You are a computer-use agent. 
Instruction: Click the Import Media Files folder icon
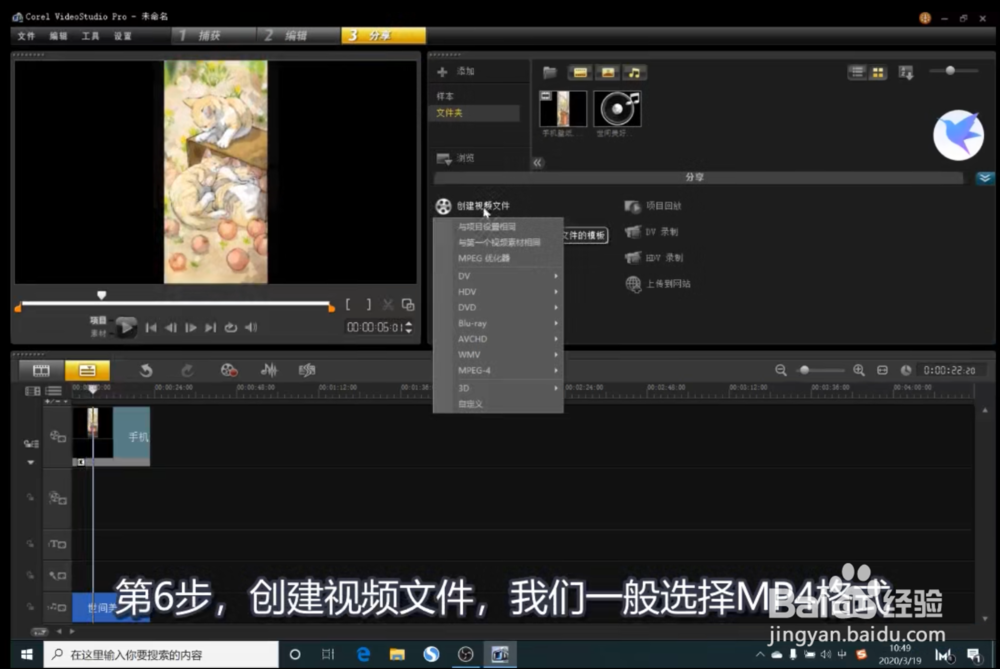point(550,73)
